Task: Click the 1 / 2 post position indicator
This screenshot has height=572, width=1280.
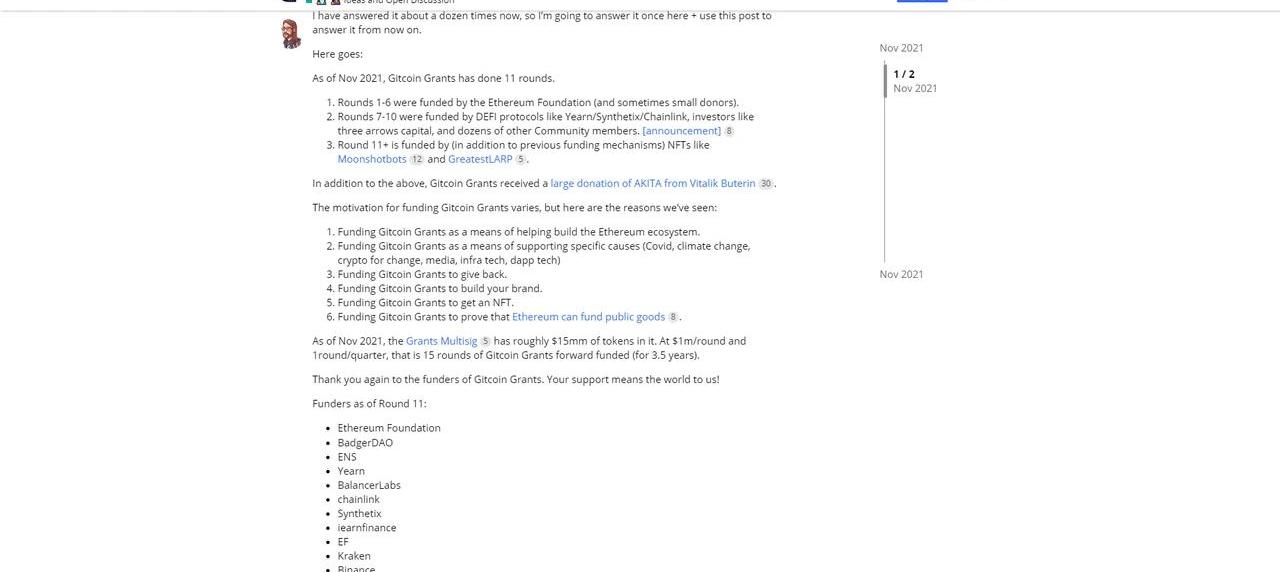Action: point(904,74)
